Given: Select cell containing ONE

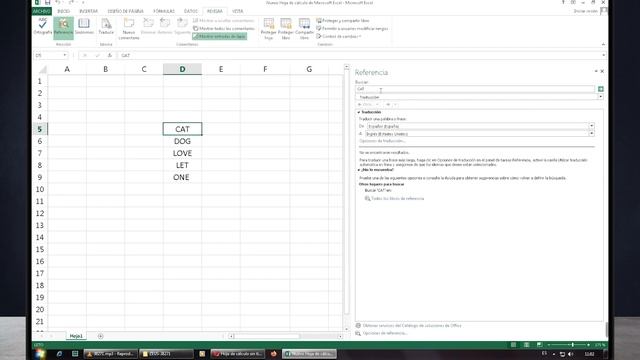Looking at the screenshot, I should (182, 177).
